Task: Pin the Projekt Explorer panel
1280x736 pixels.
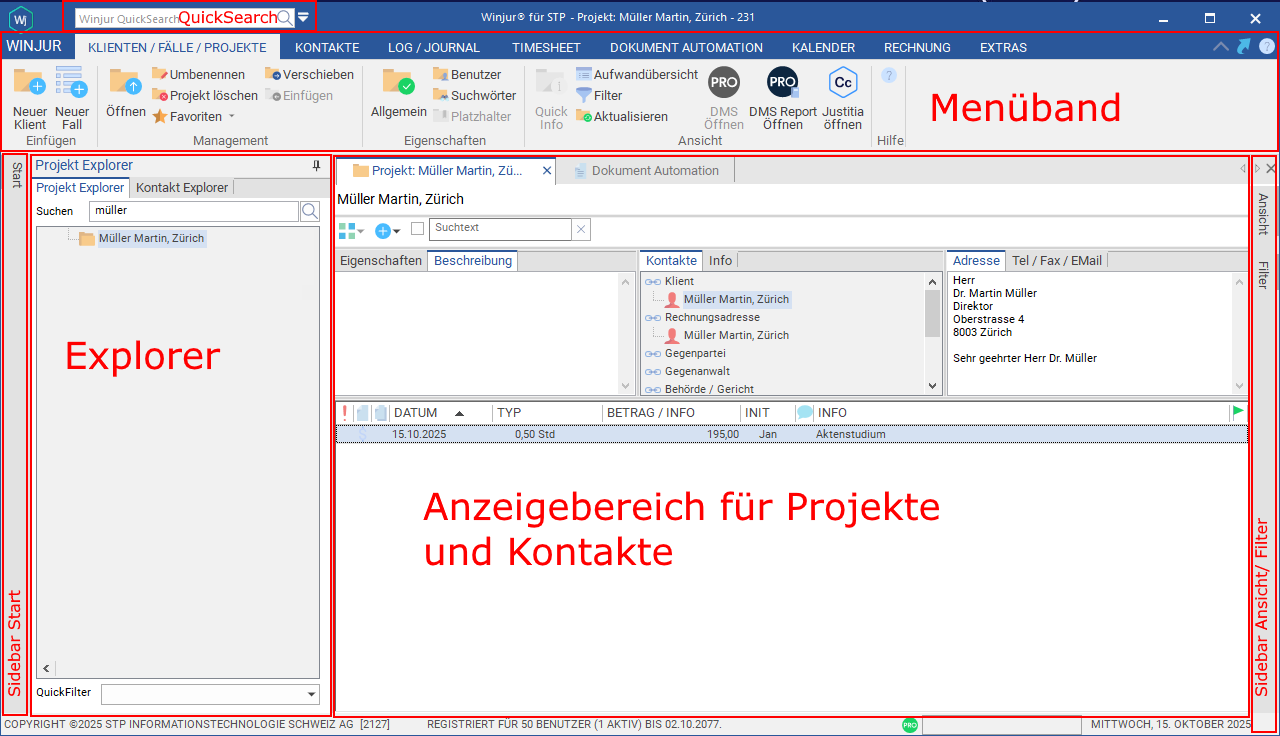Action: pyautogui.click(x=317, y=165)
